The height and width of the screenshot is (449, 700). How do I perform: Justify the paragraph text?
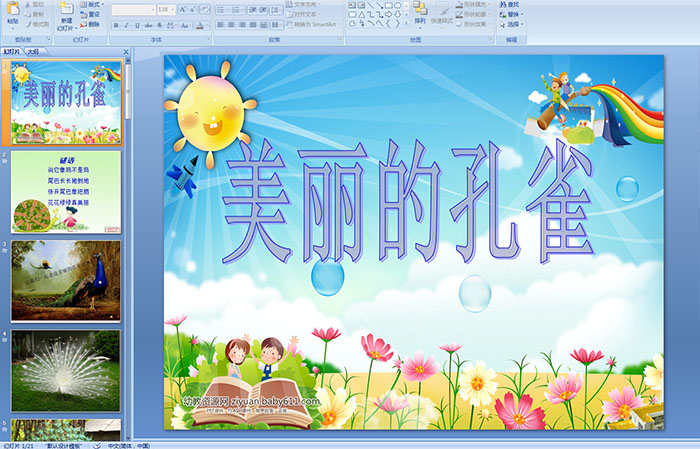(x=253, y=25)
